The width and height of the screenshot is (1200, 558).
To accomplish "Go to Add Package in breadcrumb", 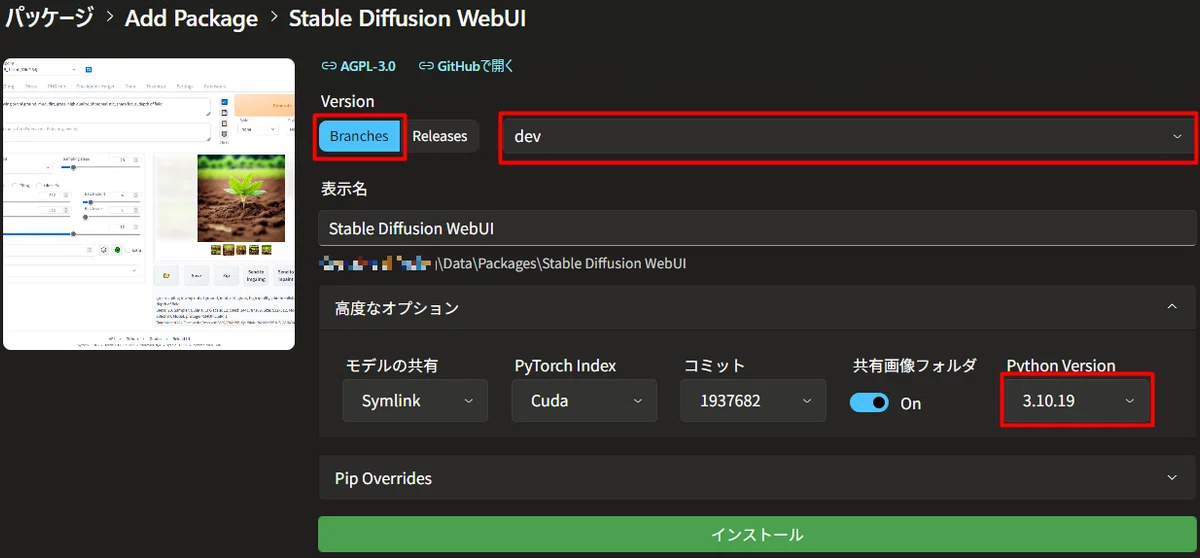I will 191,18.
